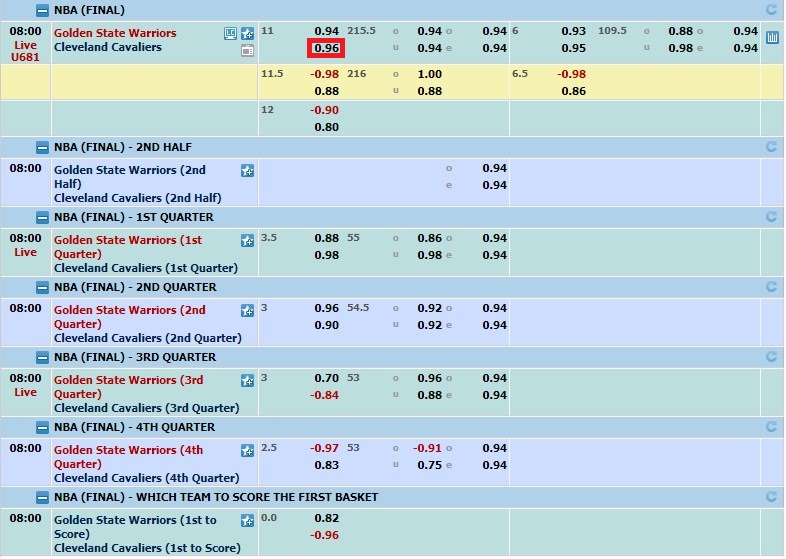Collapse the NBA (FINAL) - 4TH QUARTER section

click(43, 428)
